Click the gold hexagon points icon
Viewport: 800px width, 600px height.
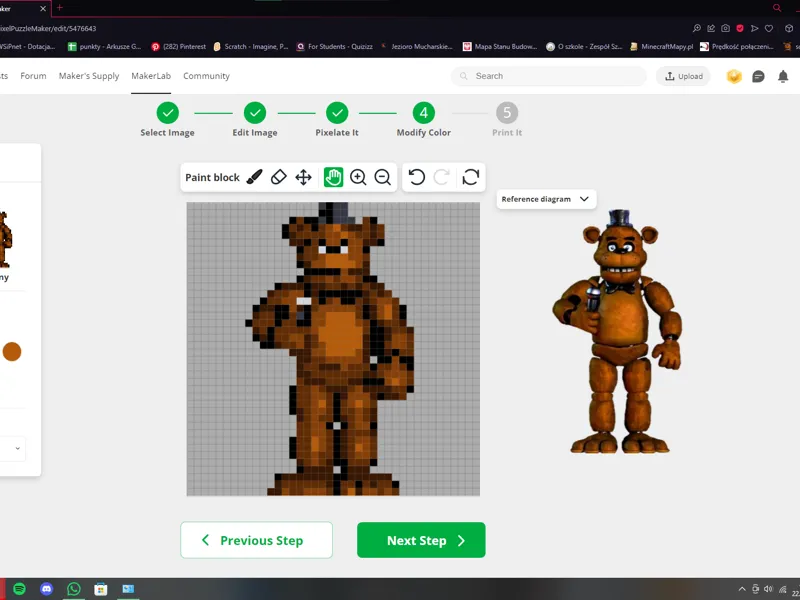pyautogui.click(x=734, y=77)
